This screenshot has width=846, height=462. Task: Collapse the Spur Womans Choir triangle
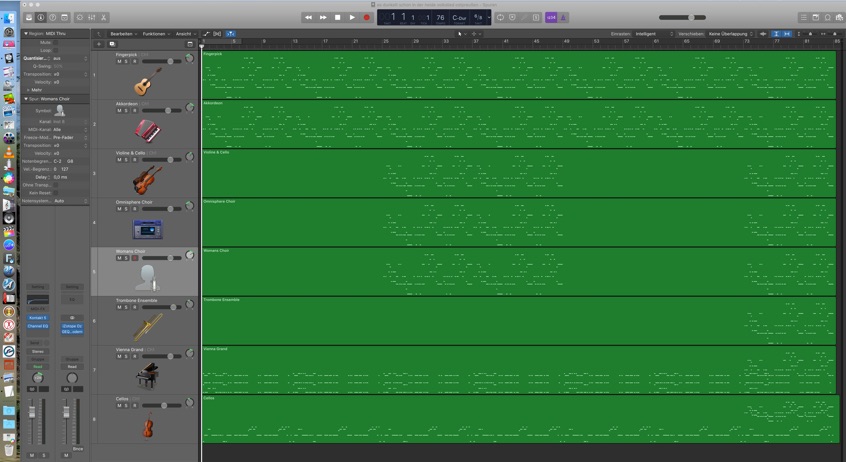click(25, 99)
